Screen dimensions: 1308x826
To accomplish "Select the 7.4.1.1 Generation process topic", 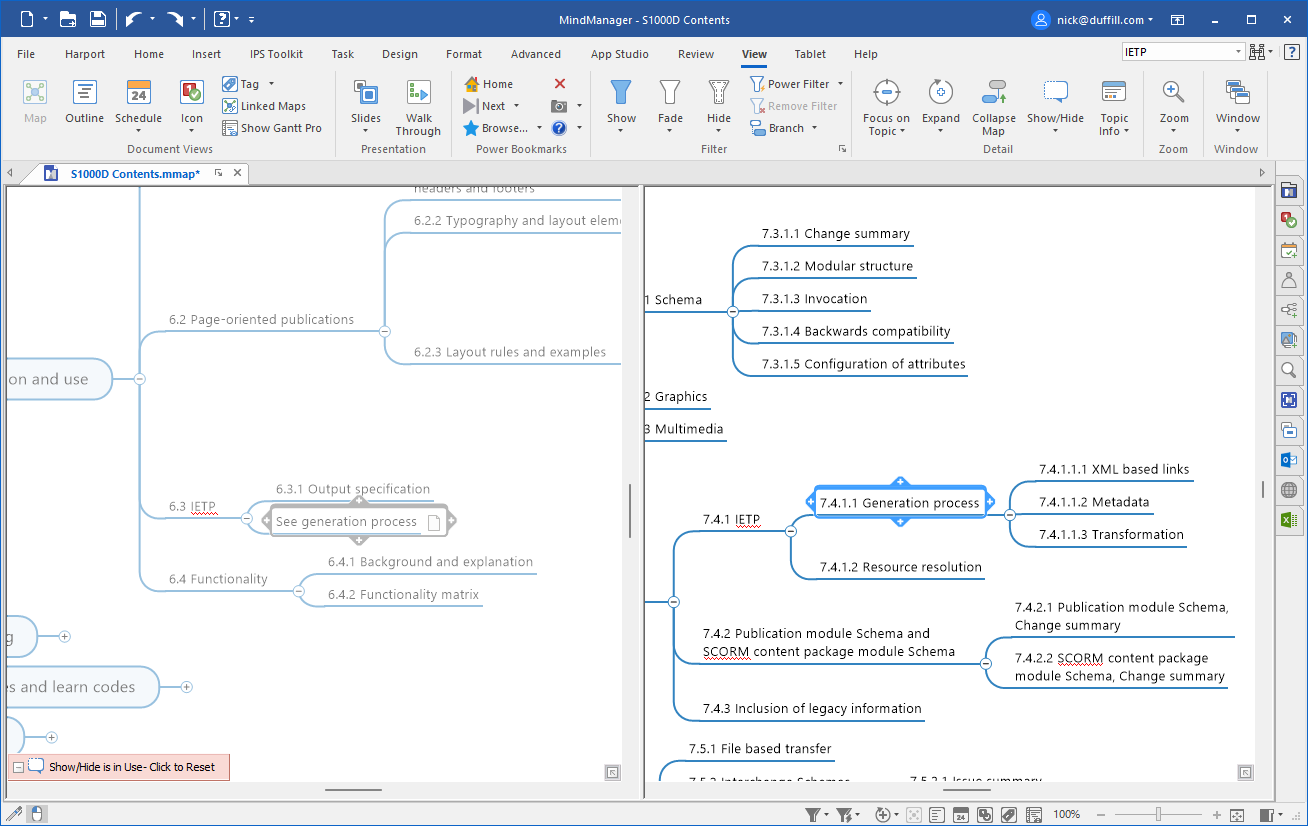I will (x=900, y=503).
